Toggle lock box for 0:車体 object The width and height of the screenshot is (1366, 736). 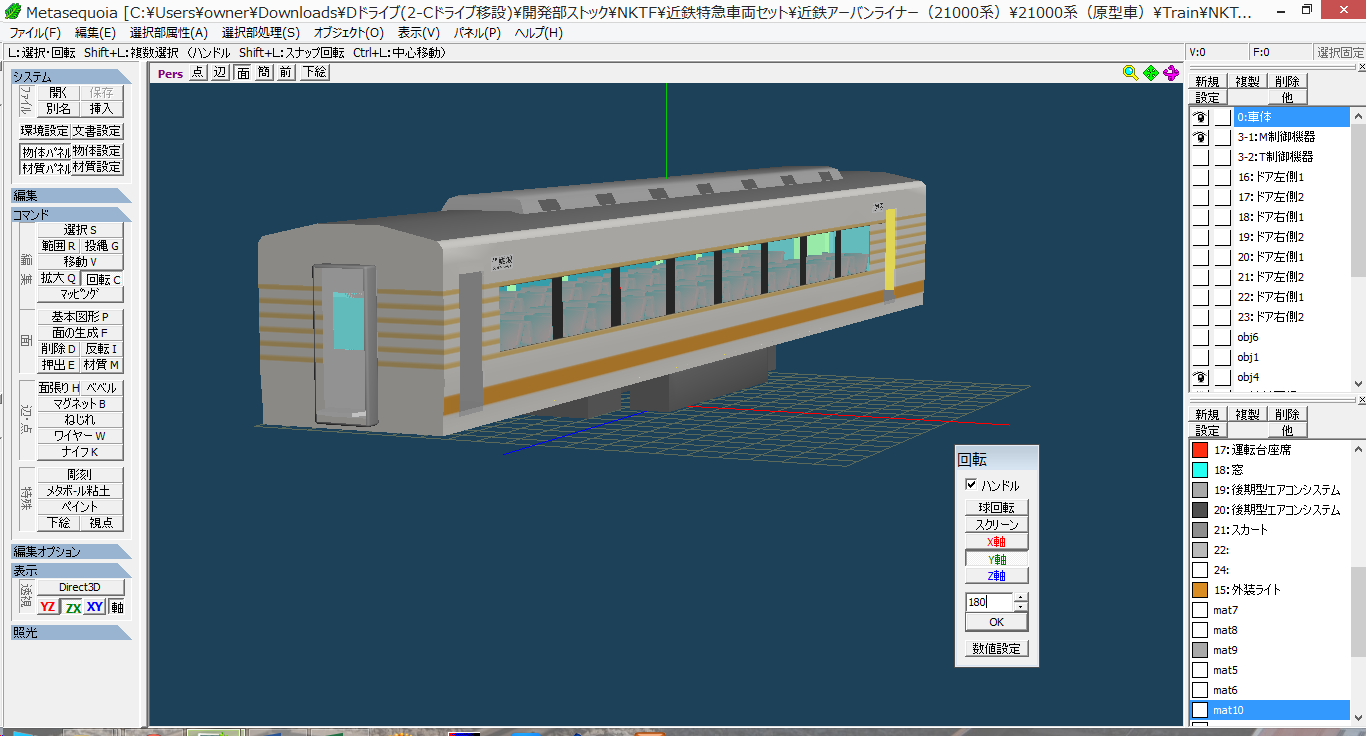1223,117
